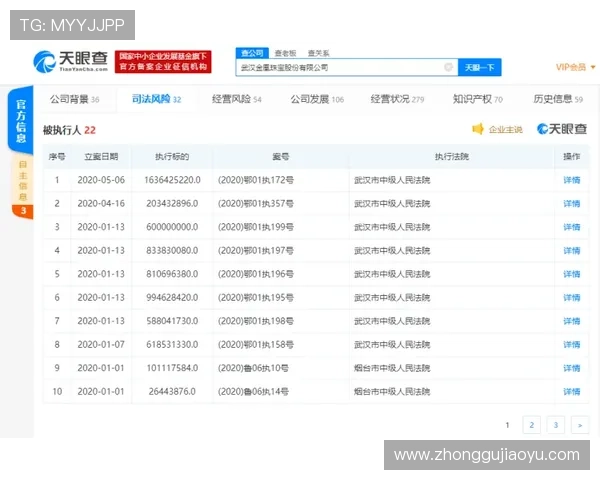Viewport: 600px width, 480px height.
Task: Select amount 203432896.0 cell
Action: 172,204
